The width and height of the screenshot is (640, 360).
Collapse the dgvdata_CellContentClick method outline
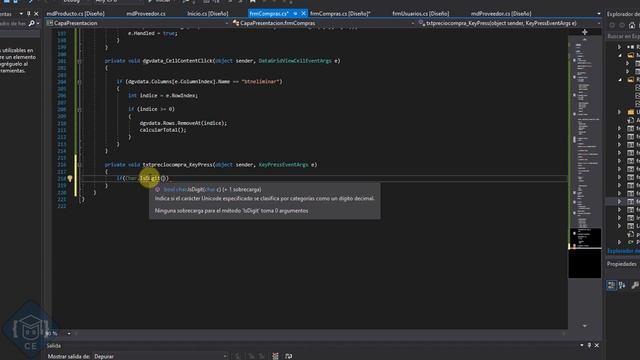[79, 61]
